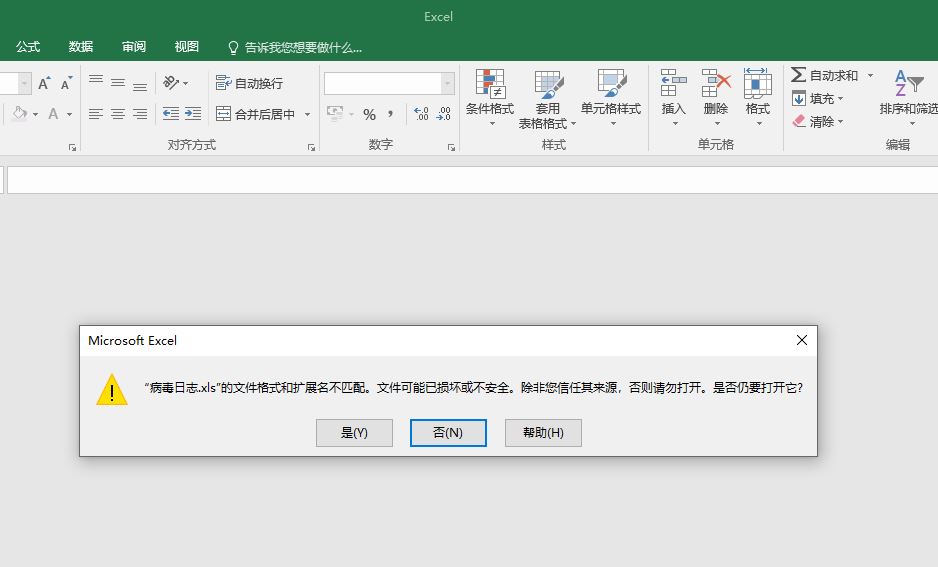Decrease decimal places
This screenshot has height=567, width=938.
(443, 114)
